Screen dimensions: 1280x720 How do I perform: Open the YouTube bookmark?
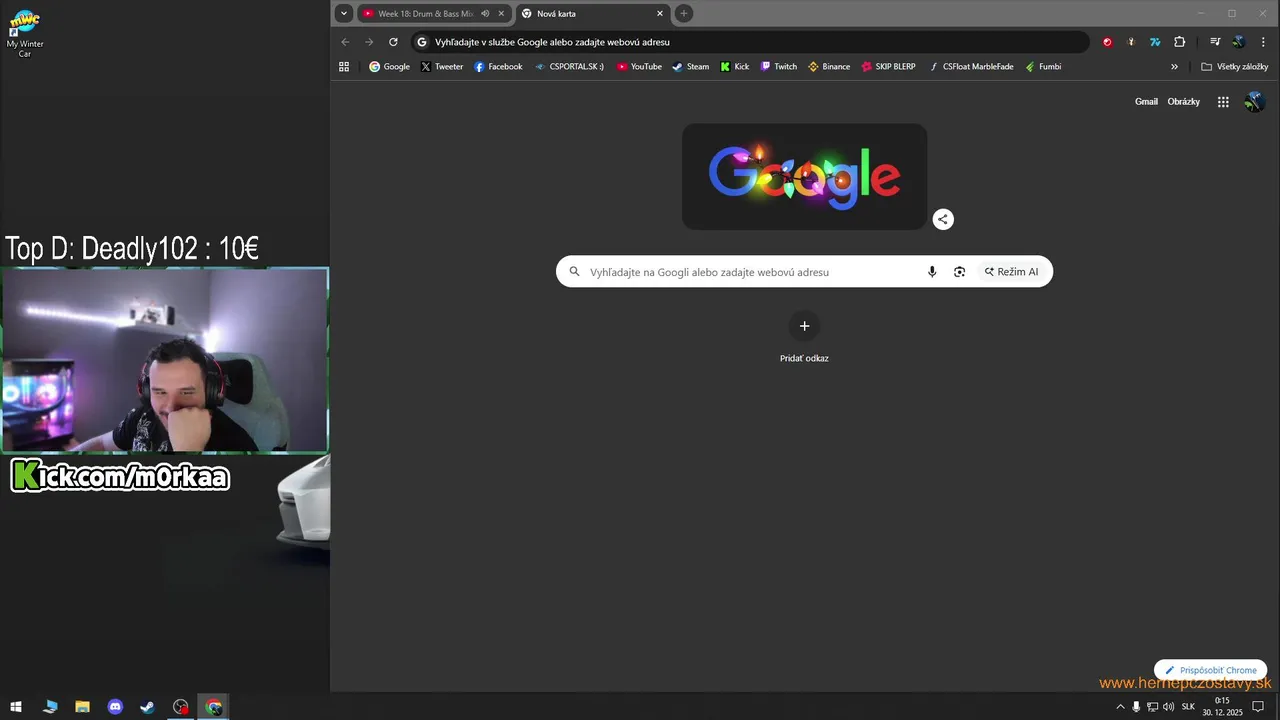pos(639,67)
